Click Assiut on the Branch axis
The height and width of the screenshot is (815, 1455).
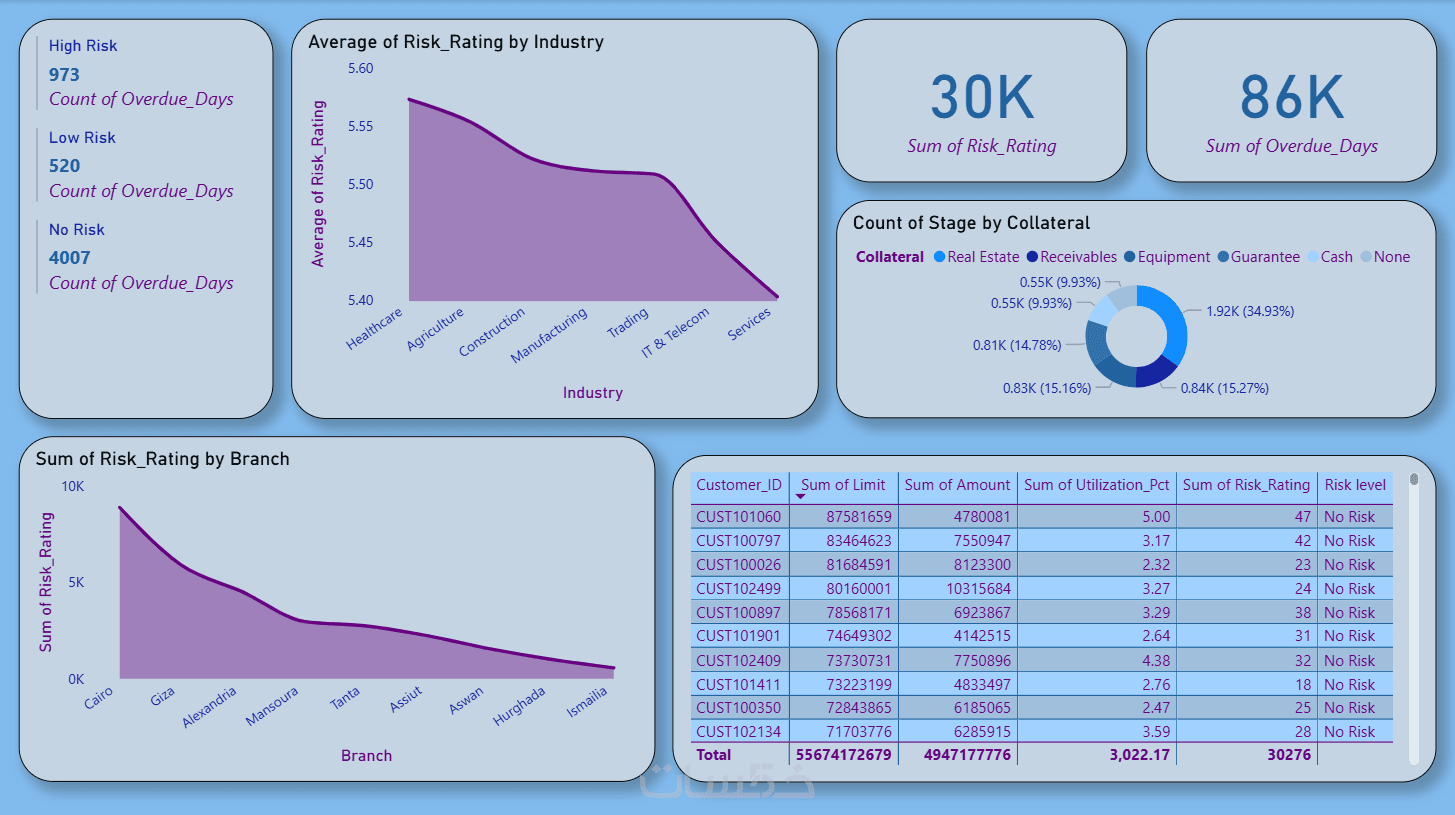click(407, 699)
